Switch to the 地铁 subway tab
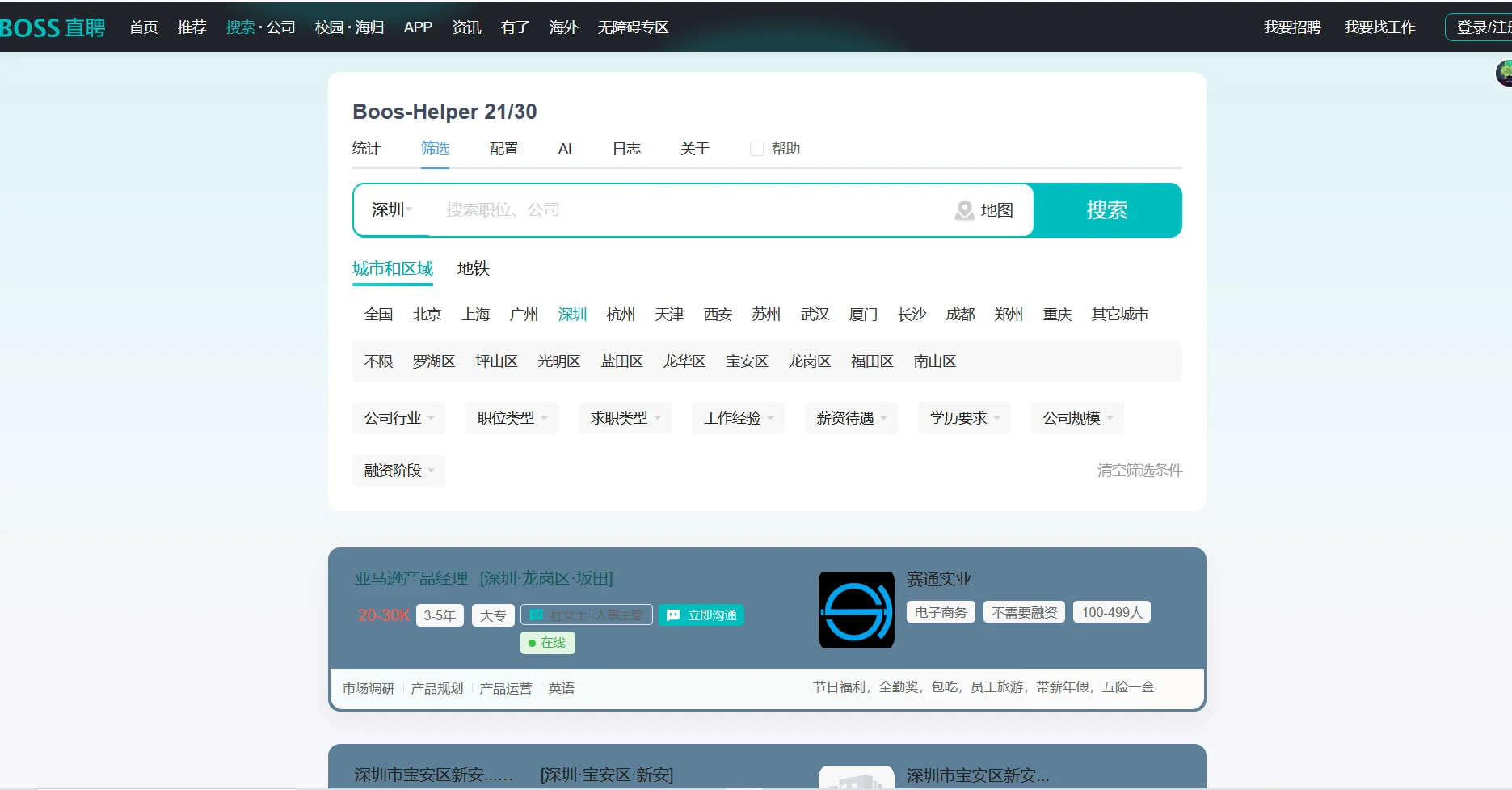Screen dimensions: 1512x790 point(473,268)
